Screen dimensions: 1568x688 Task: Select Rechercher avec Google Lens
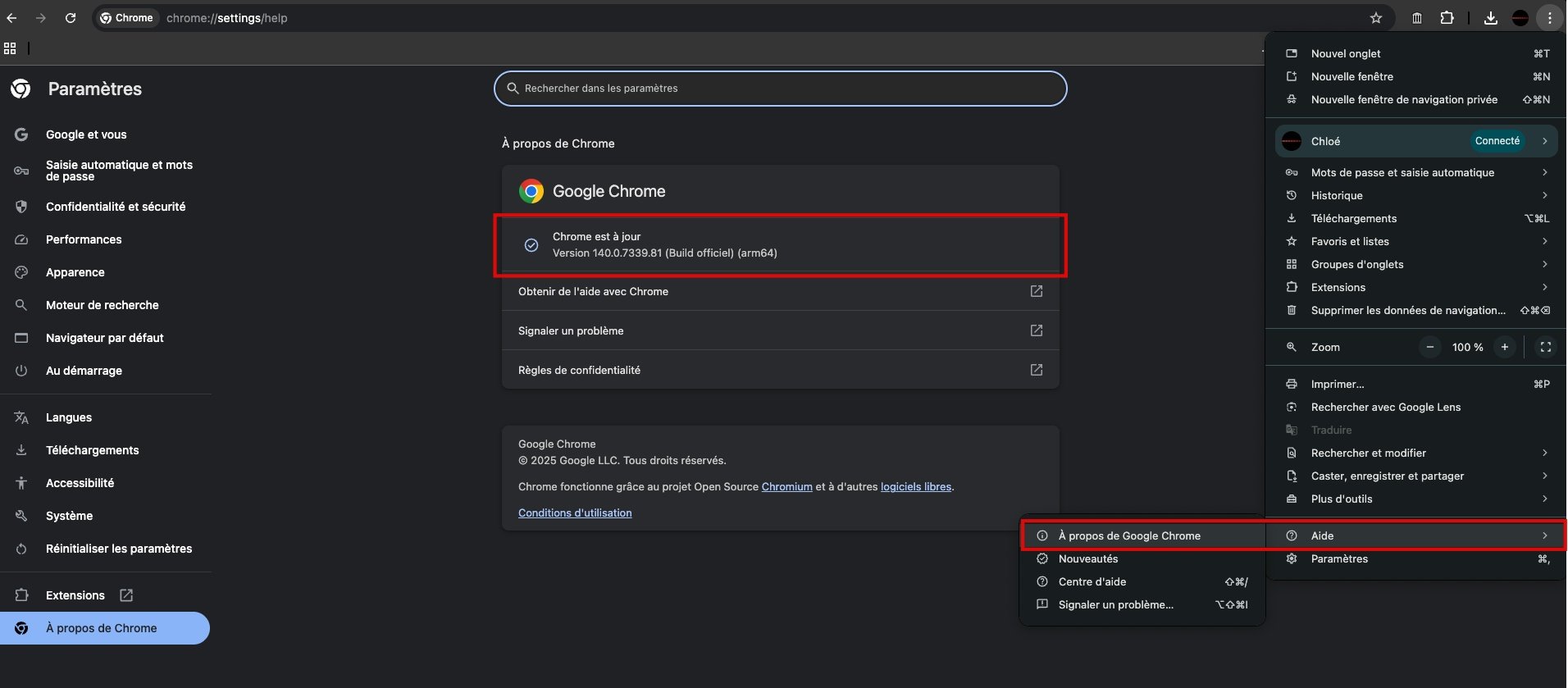[x=1416, y=407]
